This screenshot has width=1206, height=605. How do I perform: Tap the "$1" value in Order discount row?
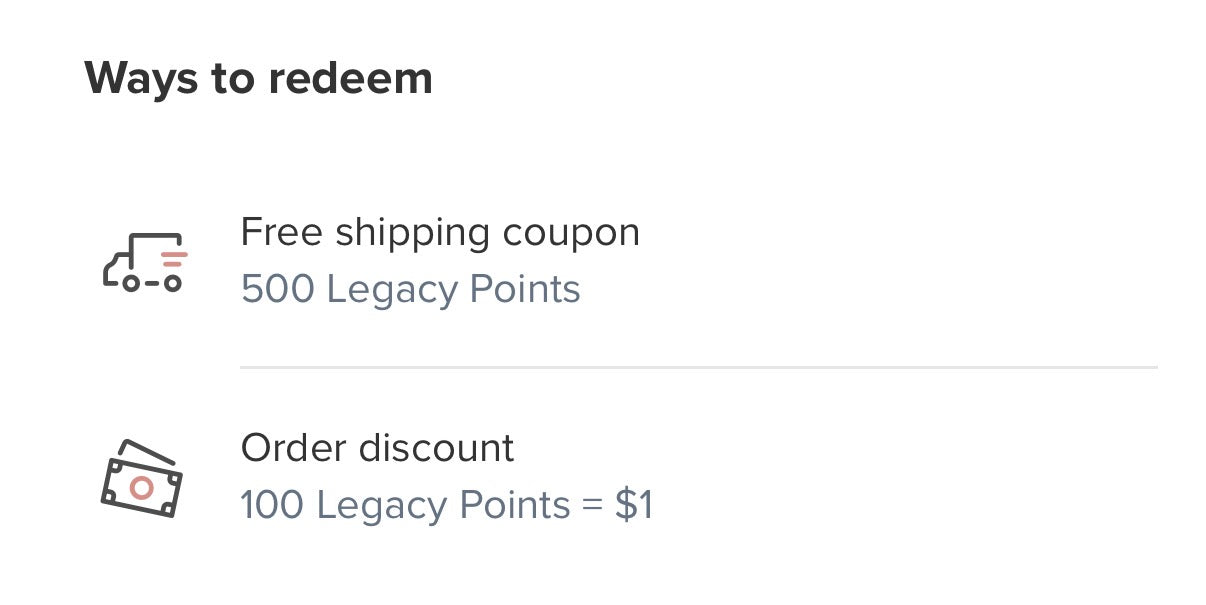(633, 505)
